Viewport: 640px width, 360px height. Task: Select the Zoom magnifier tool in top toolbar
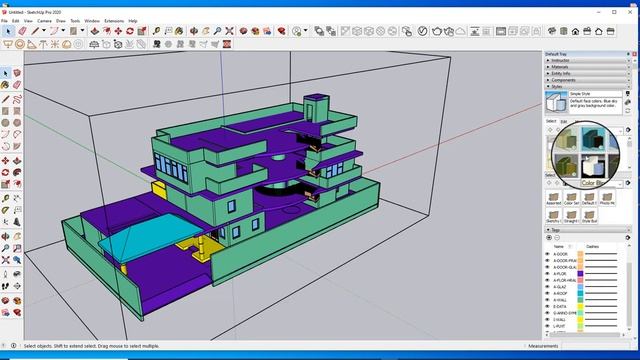click(x=218, y=31)
